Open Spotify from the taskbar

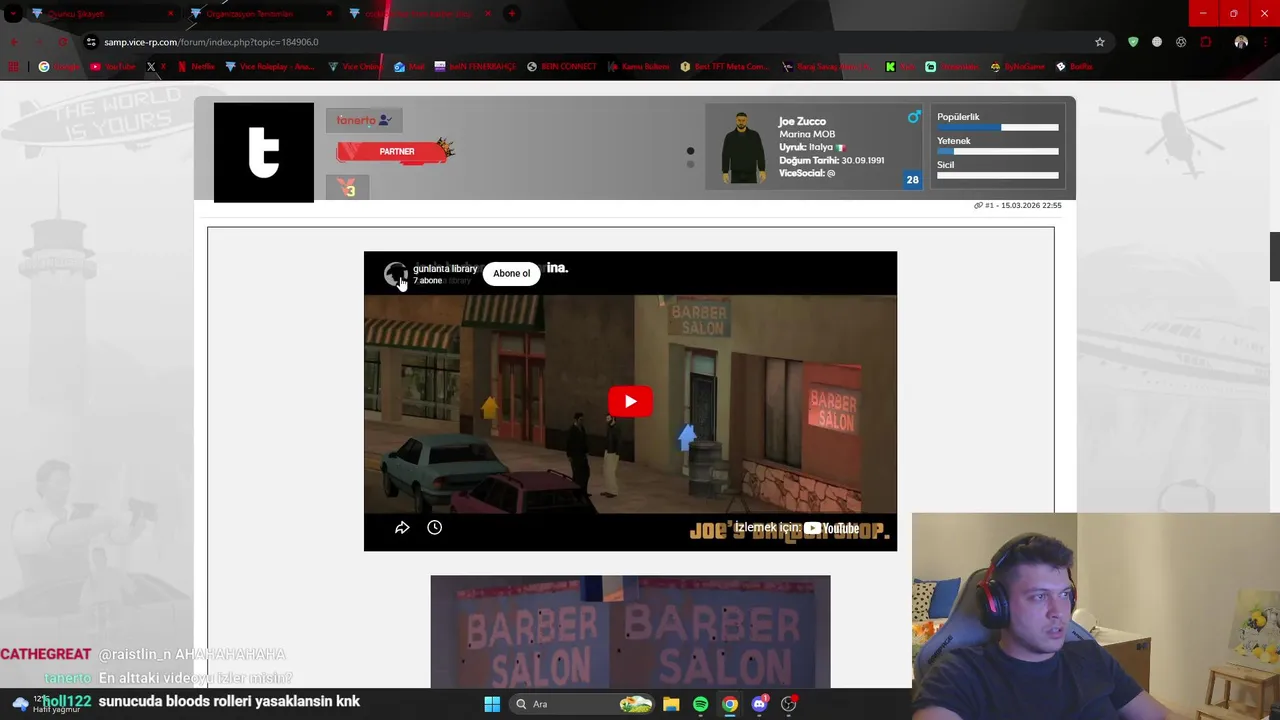tap(700, 704)
